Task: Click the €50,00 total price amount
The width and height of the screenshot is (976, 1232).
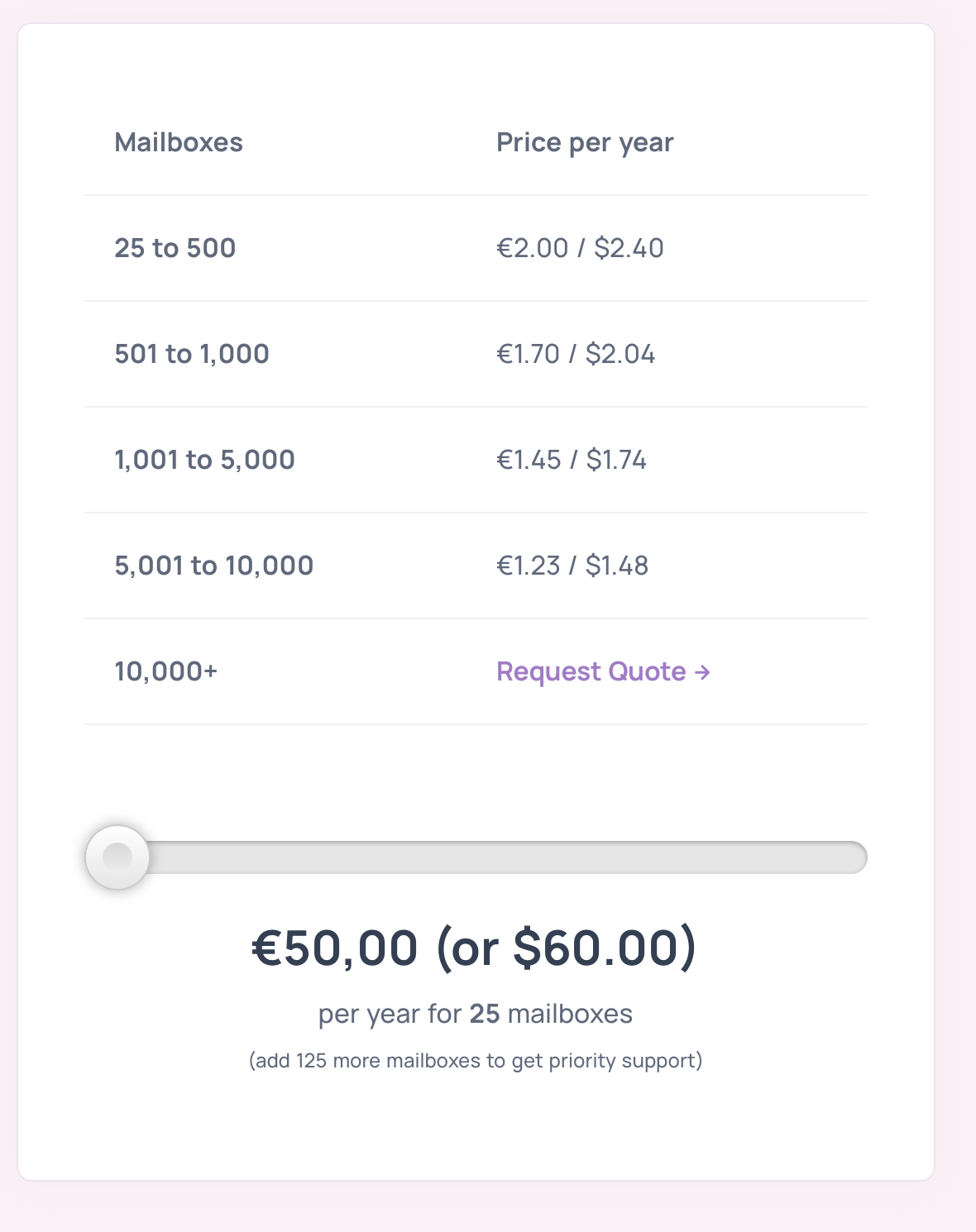Action: point(335,948)
